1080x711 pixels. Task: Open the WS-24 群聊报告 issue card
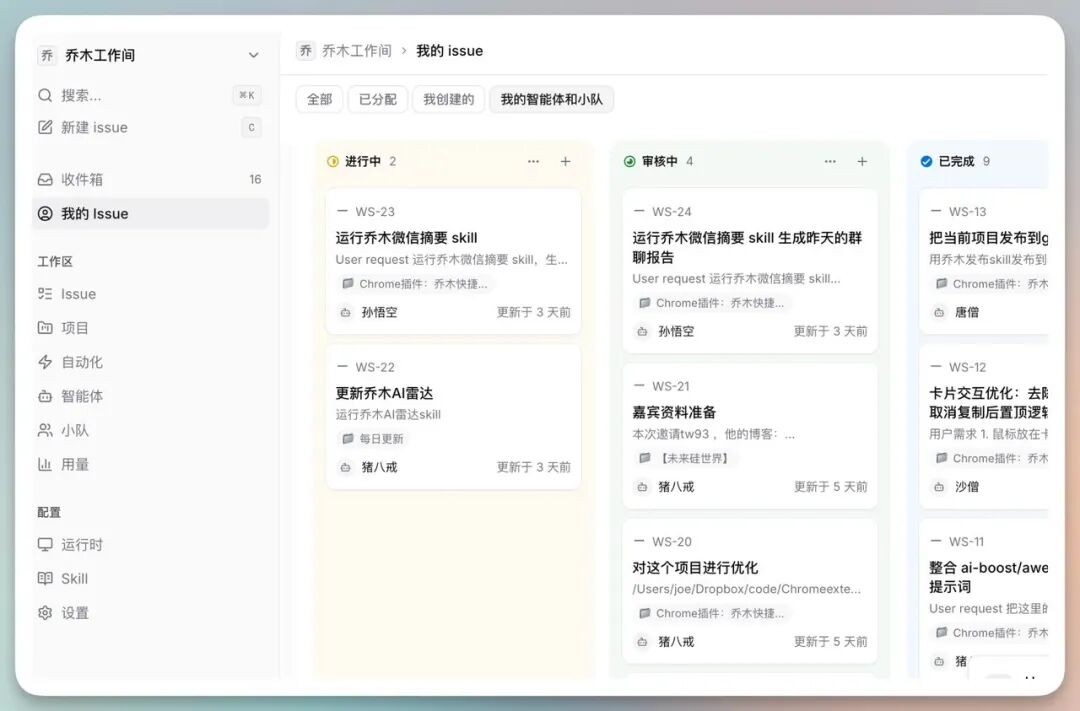pos(749,271)
